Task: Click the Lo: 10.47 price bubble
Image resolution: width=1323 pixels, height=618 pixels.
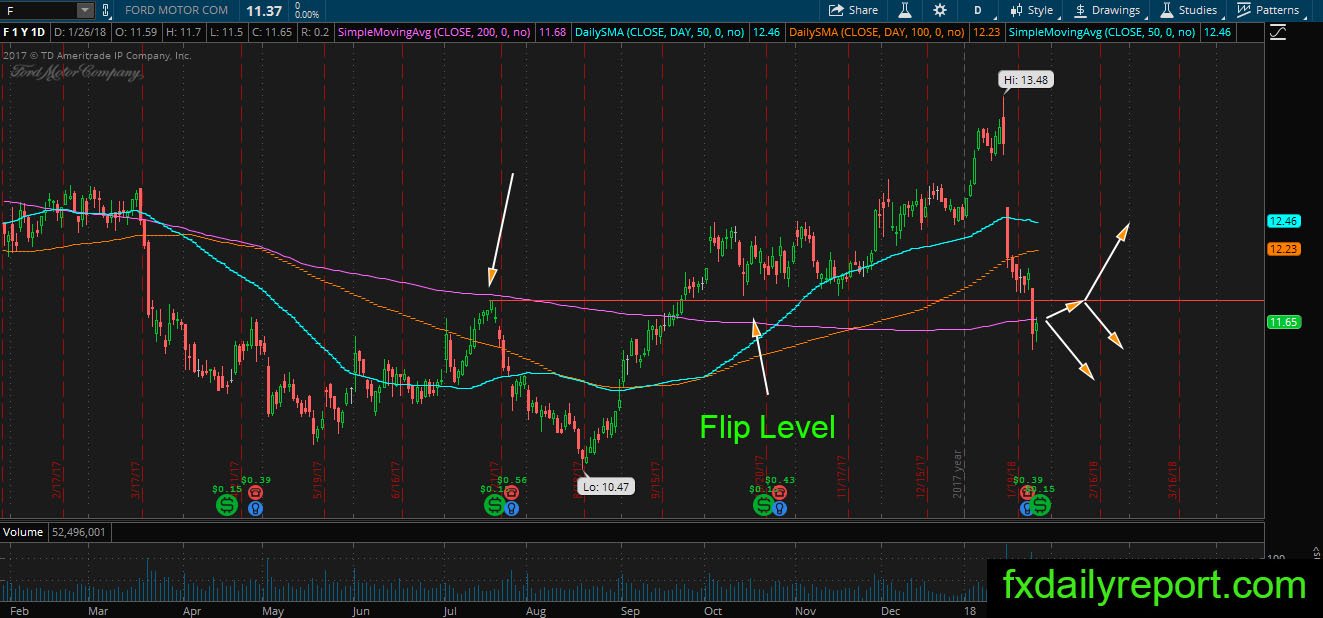Action: 606,487
